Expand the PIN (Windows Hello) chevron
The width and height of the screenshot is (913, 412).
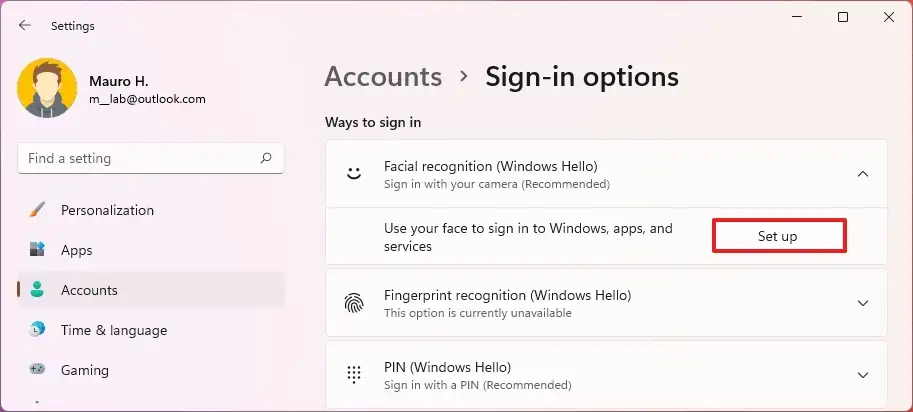tap(863, 375)
